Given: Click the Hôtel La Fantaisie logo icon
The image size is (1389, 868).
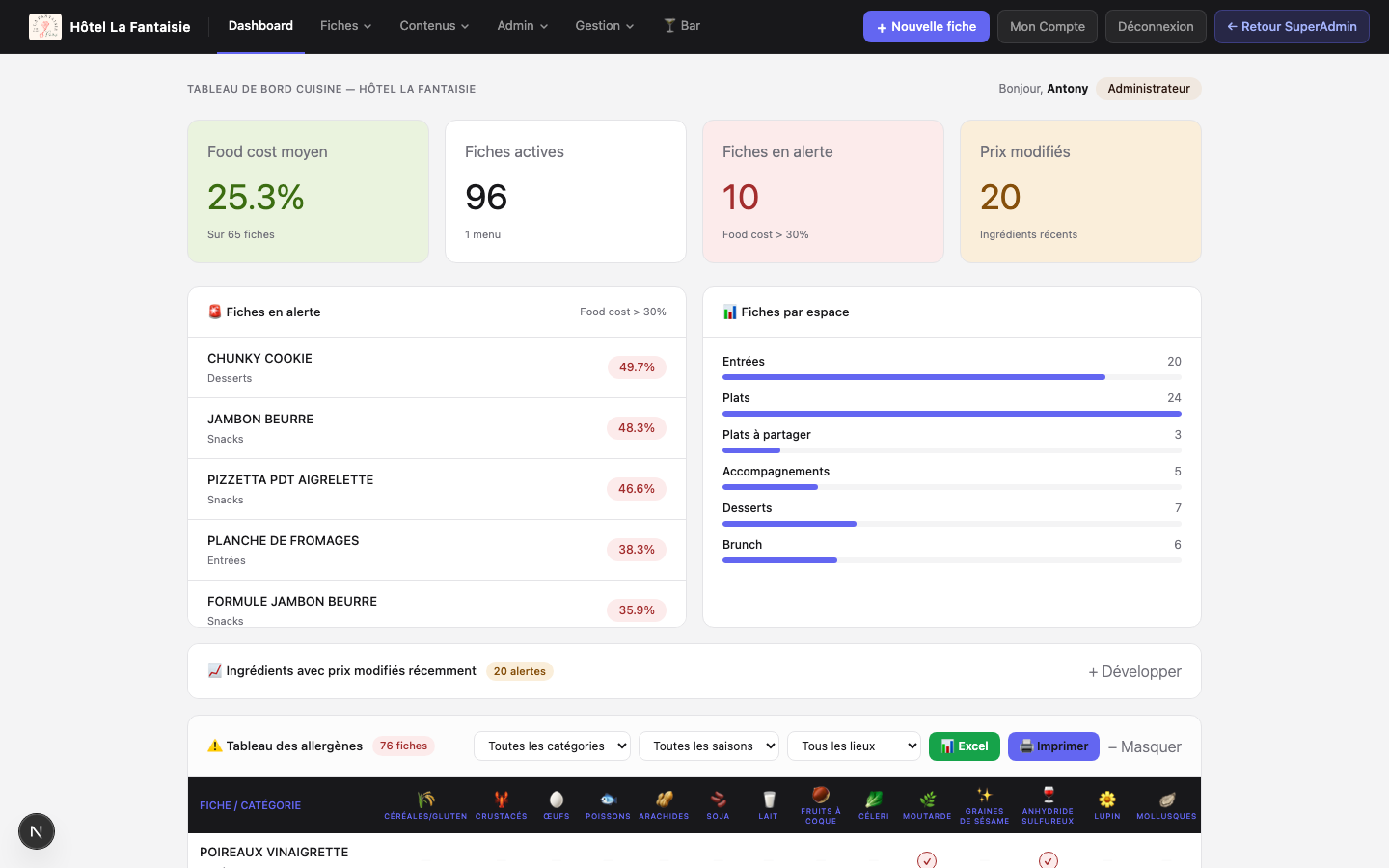Looking at the screenshot, I should (x=45, y=26).
